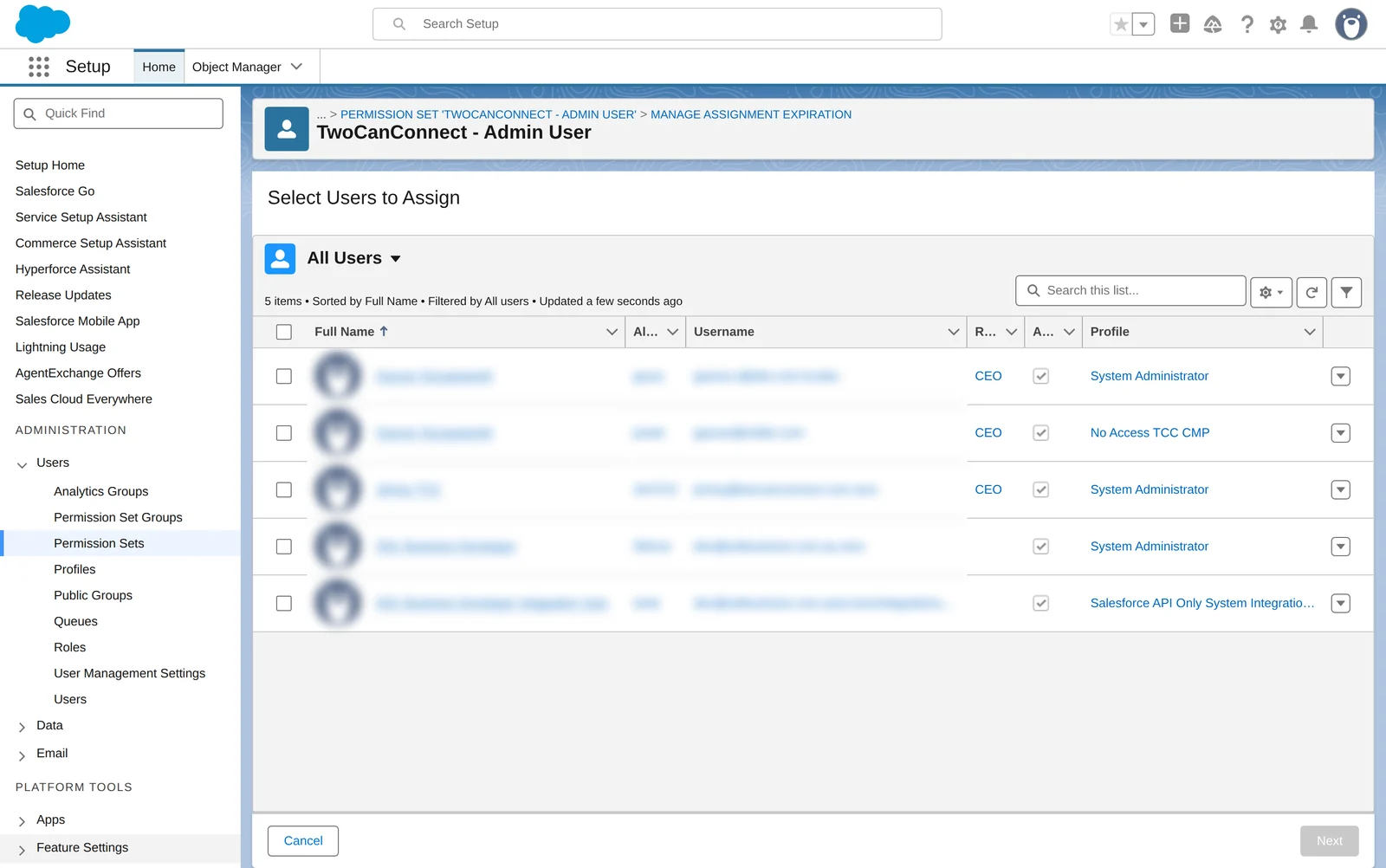The height and width of the screenshot is (868, 1386).
Task: Click the avatar in the Salesforce API Only row
Action: pos(338,603)
